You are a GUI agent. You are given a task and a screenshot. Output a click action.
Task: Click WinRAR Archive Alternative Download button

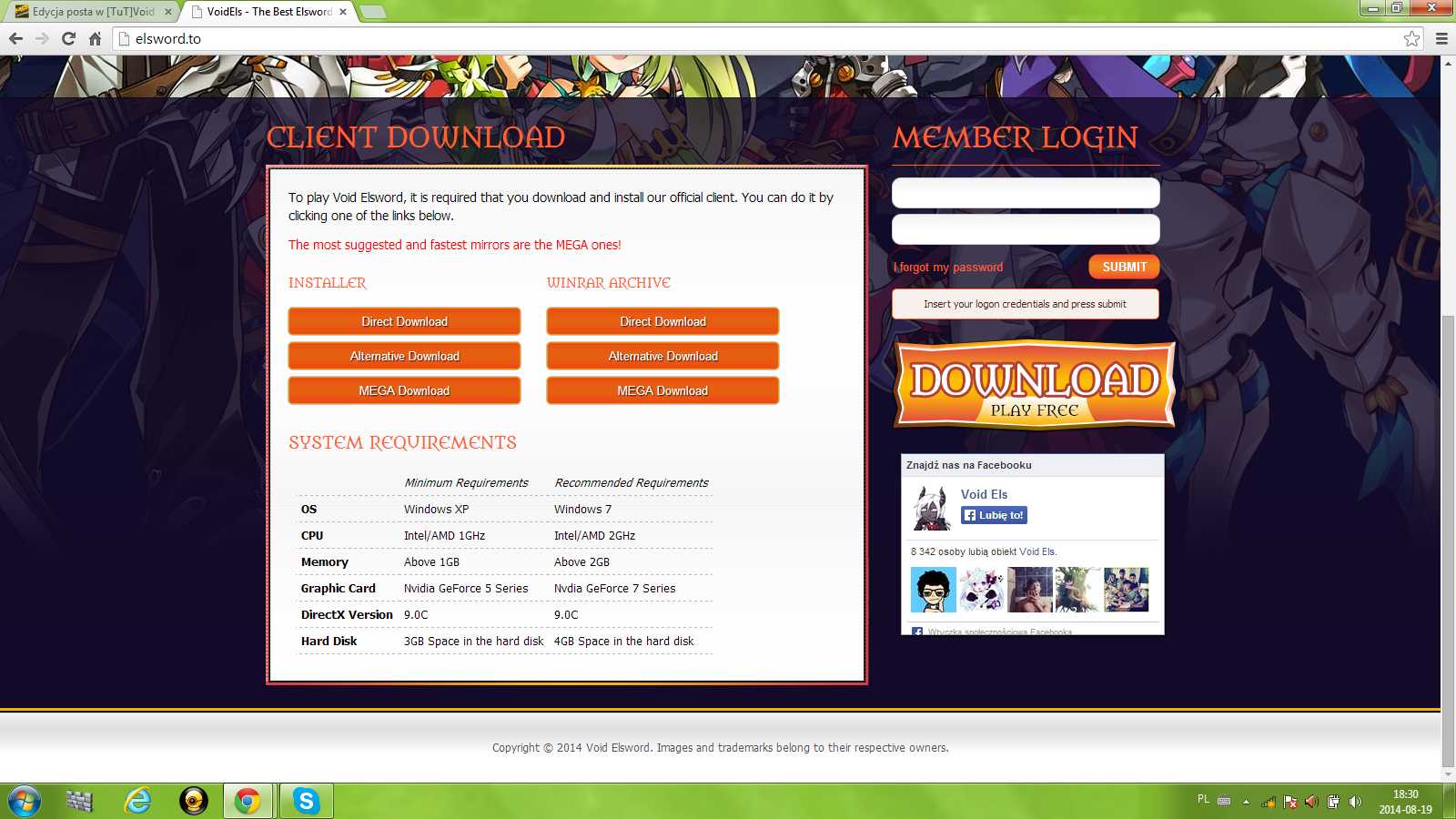tap(662, 356)
